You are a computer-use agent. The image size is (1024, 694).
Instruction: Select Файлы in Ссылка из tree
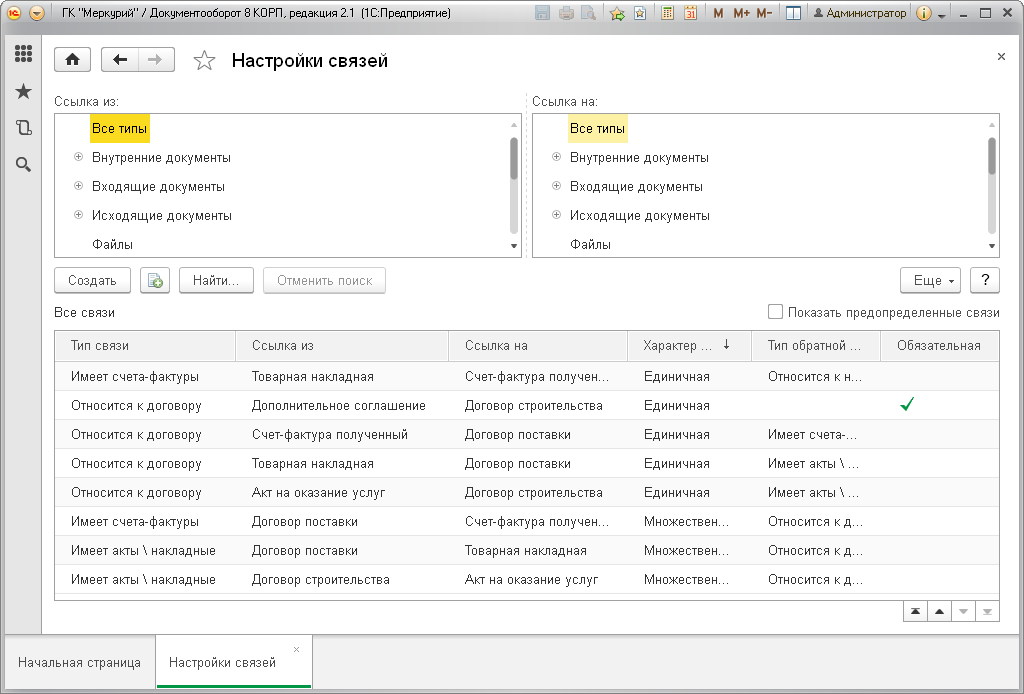pyautogui.click(x=112, y=244)
